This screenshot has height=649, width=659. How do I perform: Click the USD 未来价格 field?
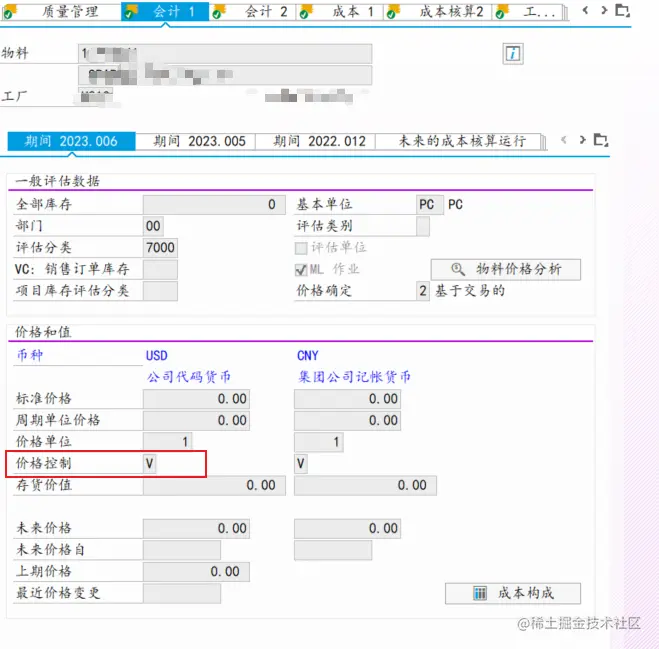pyautogui.click(x=196, y=529)
